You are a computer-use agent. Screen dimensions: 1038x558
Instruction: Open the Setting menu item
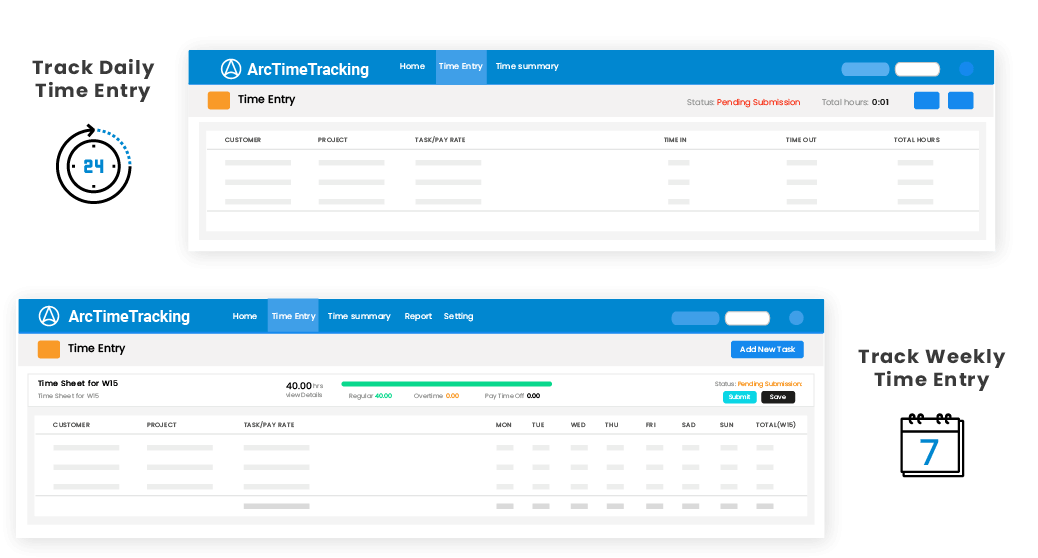(x=458, y=316)
